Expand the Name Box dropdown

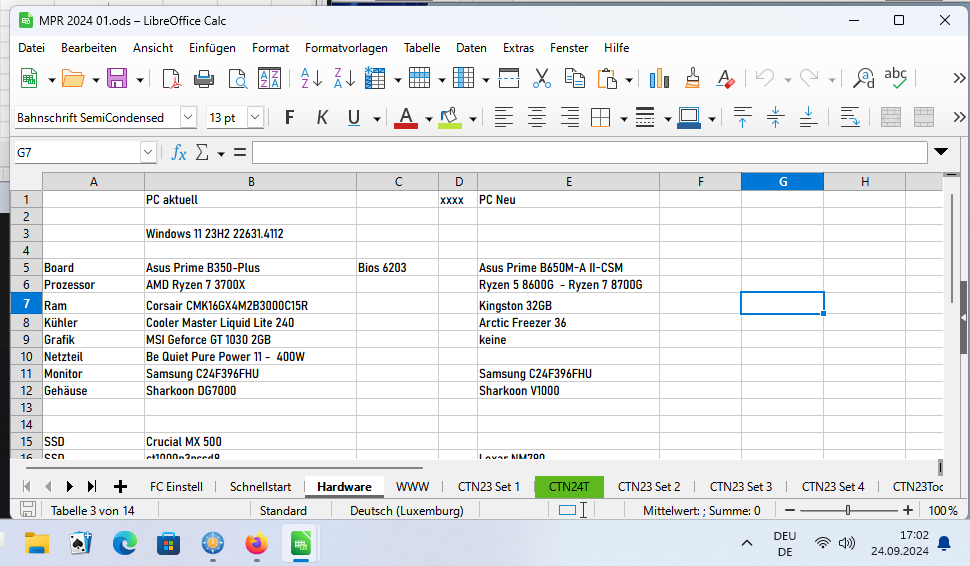coord(147,152)
